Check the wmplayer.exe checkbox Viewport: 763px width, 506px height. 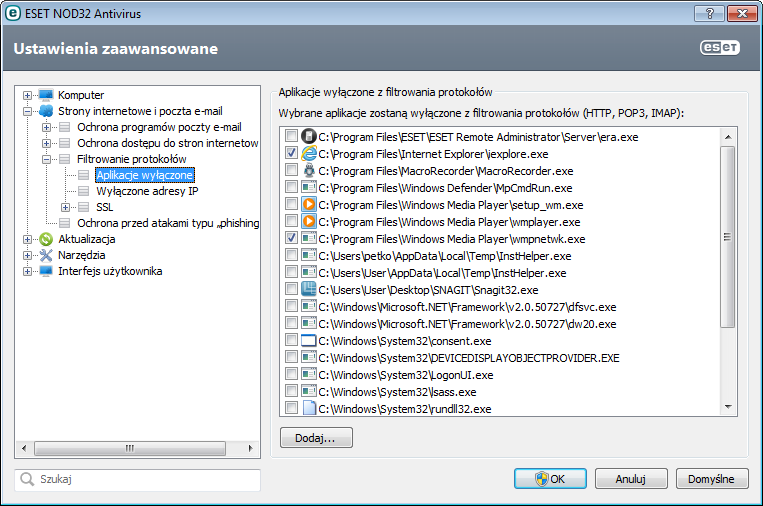[x=291, y=220]
